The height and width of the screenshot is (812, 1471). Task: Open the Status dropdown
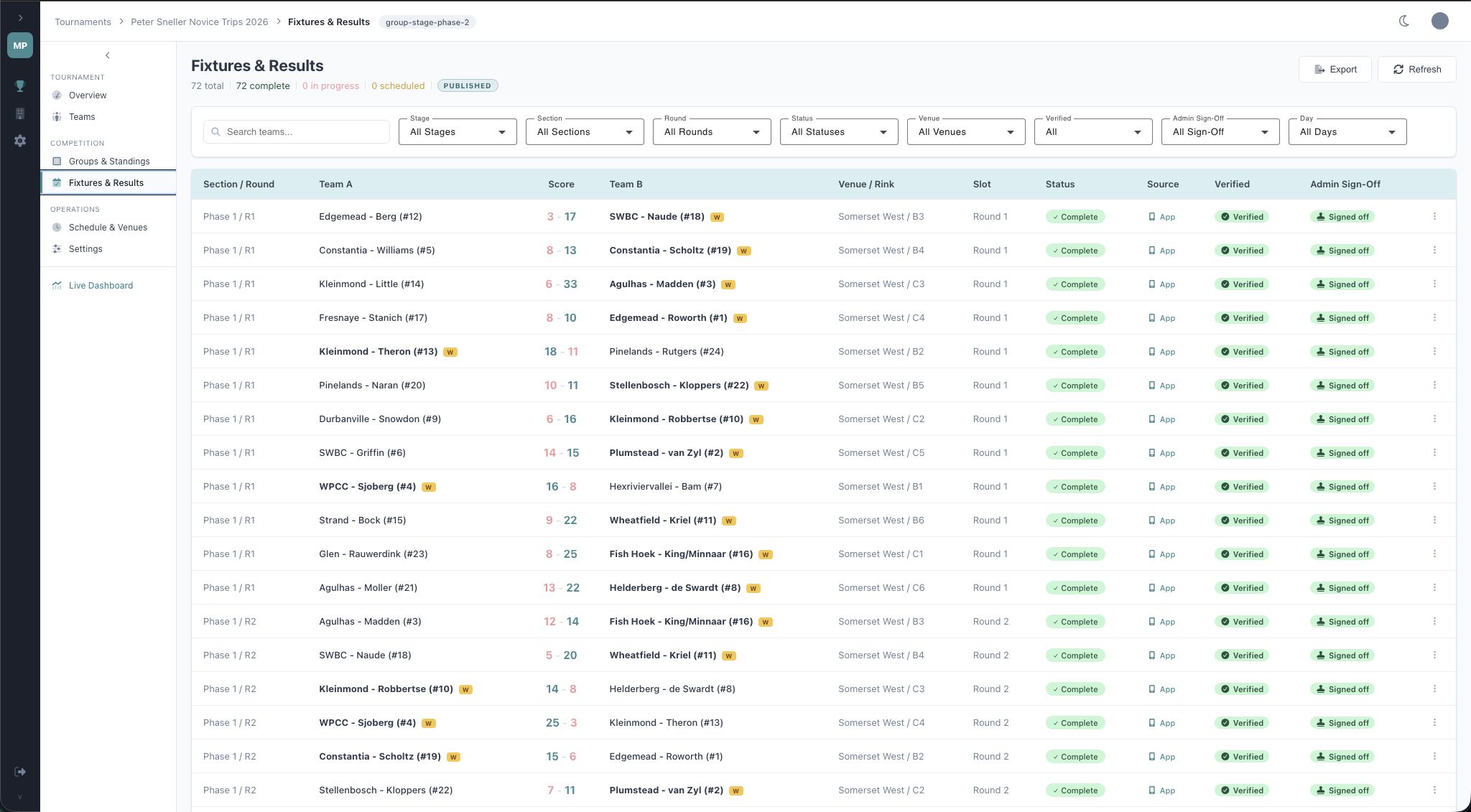click(839, 132)
